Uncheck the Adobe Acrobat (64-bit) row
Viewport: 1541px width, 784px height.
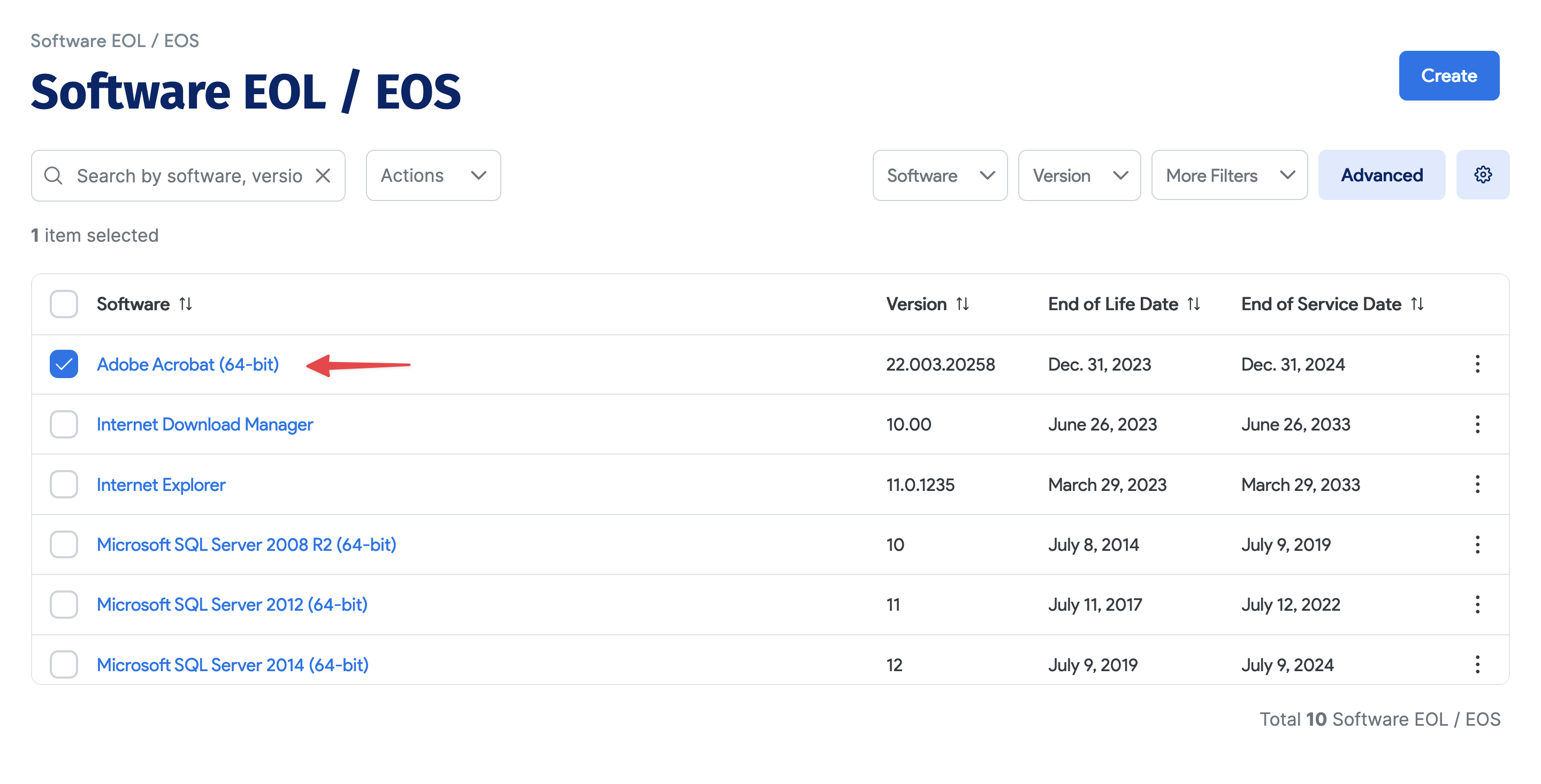tap(64, 364)
